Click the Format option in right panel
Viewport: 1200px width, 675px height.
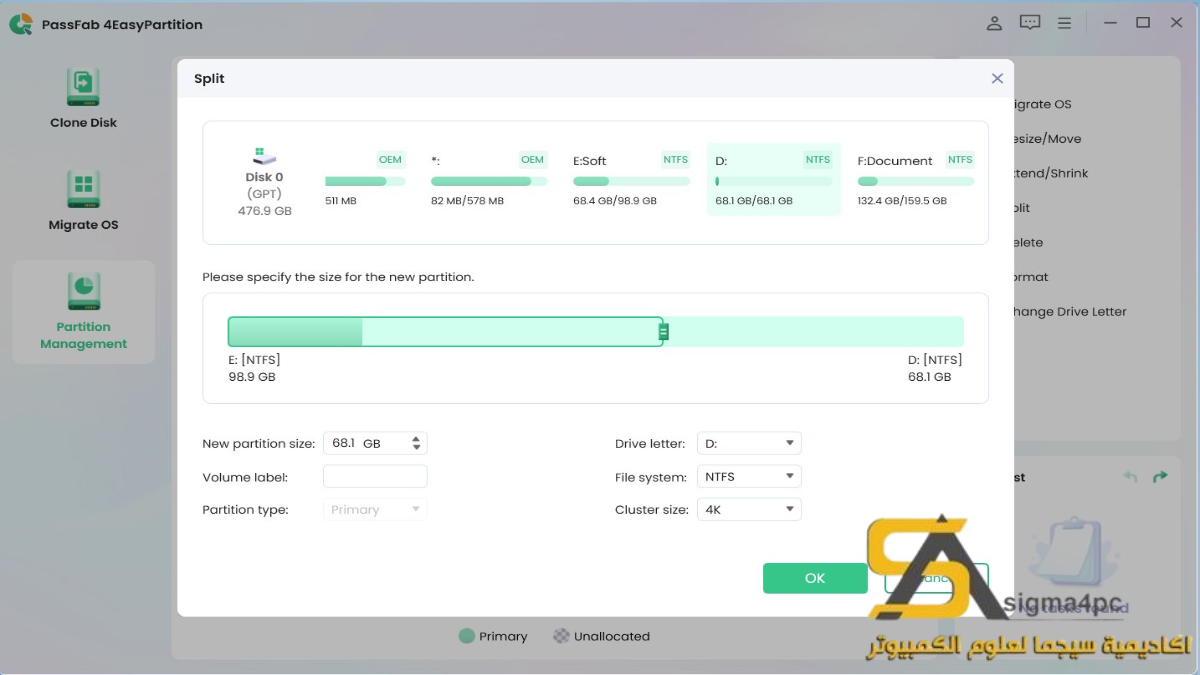[1031, 277]
